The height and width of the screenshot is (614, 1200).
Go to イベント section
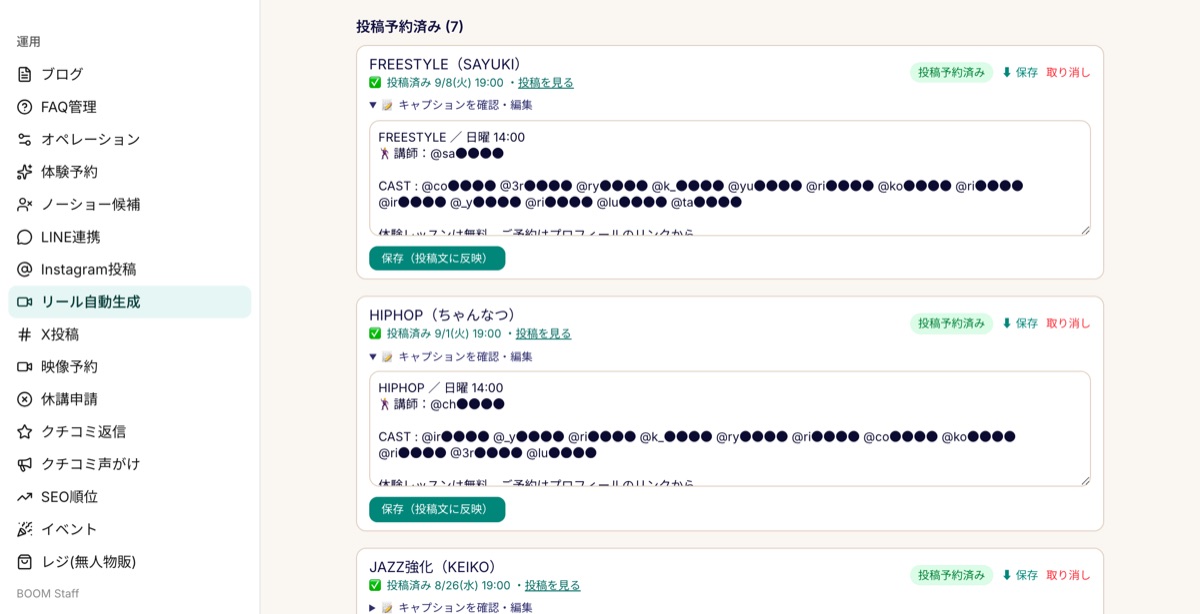click(130, 529)
